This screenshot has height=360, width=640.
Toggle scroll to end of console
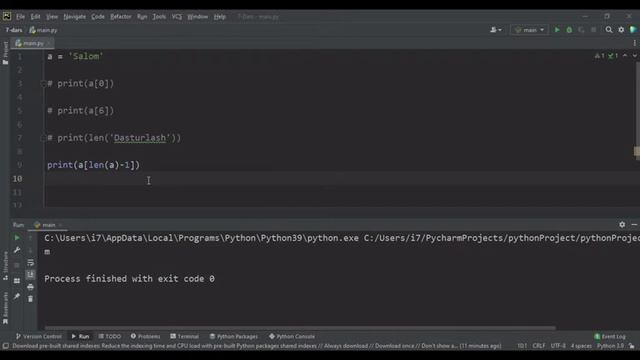(31, 275)
